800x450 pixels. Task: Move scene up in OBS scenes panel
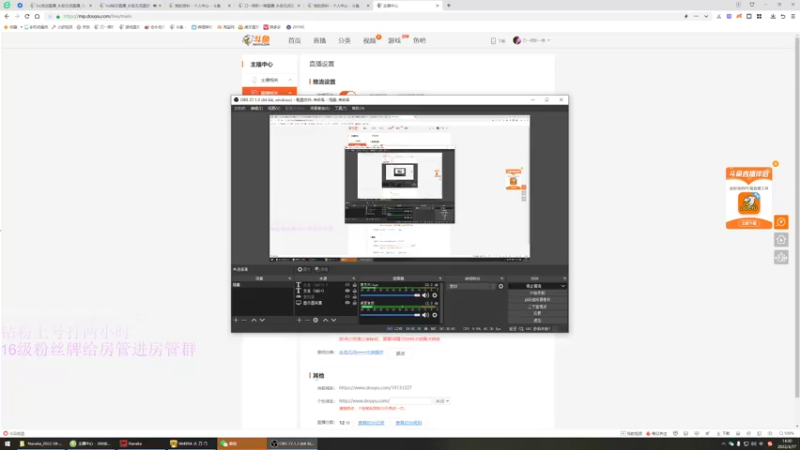tap(254, 320)
